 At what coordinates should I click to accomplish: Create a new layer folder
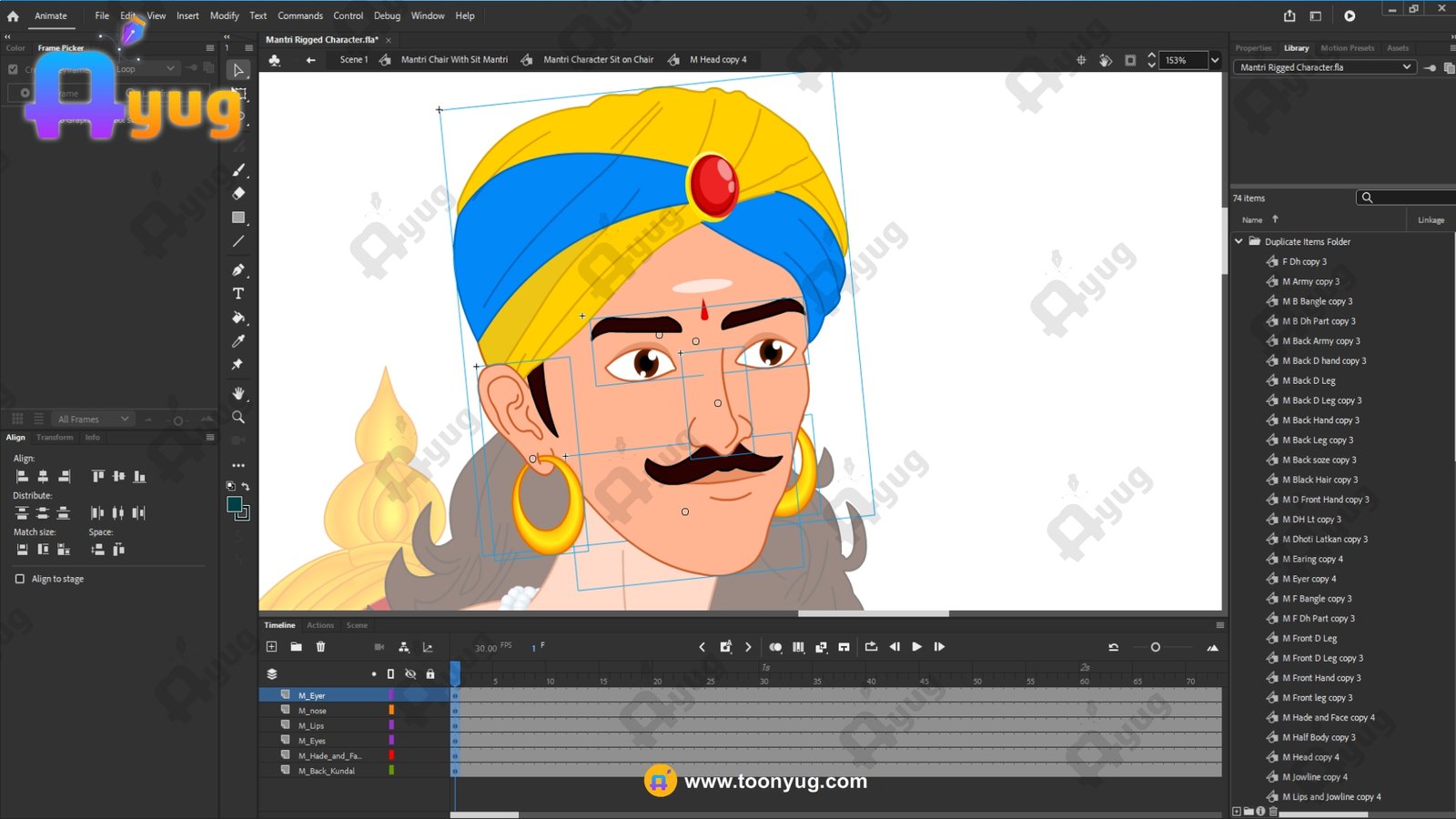[296, 647]
